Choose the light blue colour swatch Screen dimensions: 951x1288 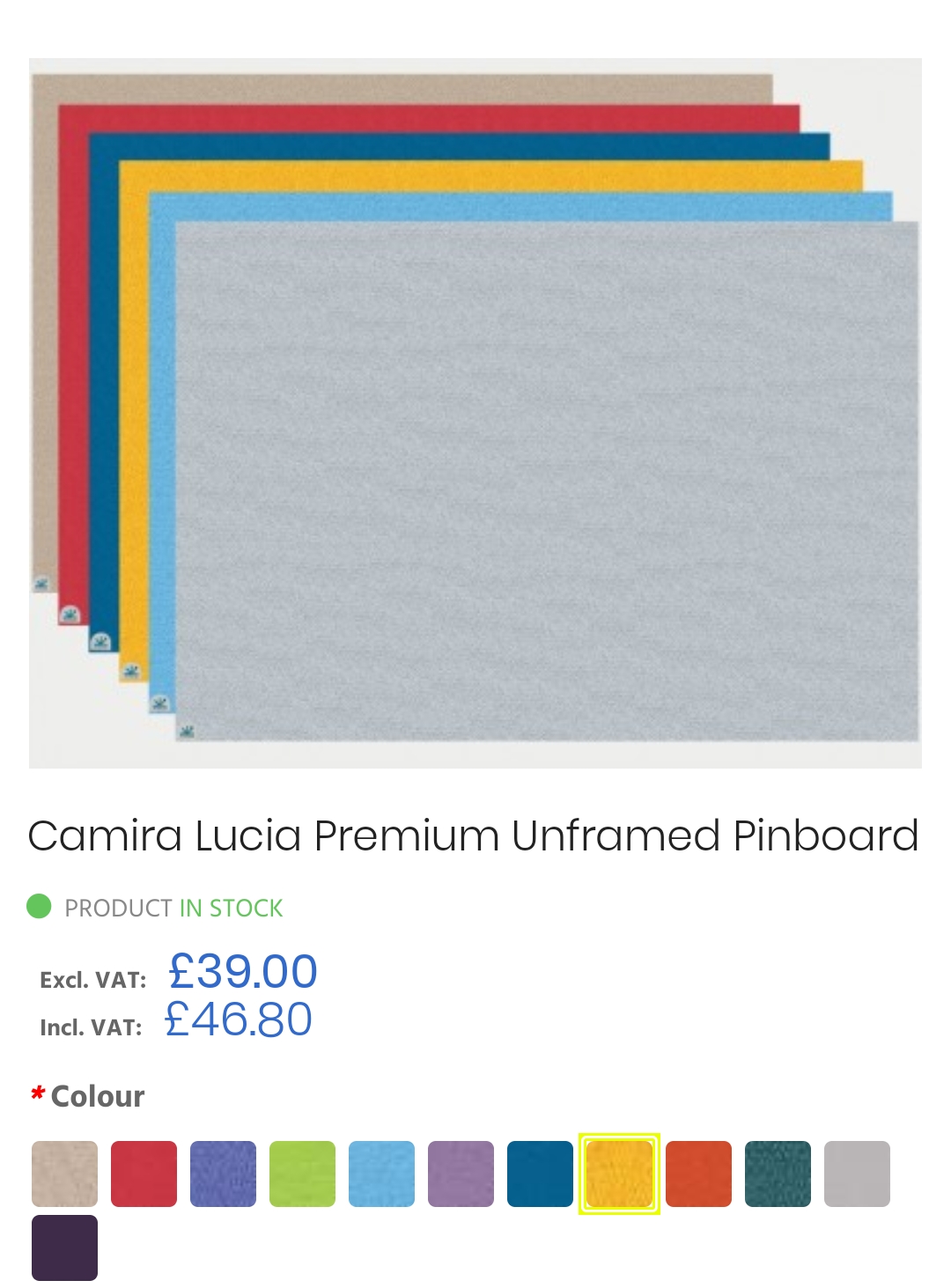pyautogui.click(x=381, y=1174)
